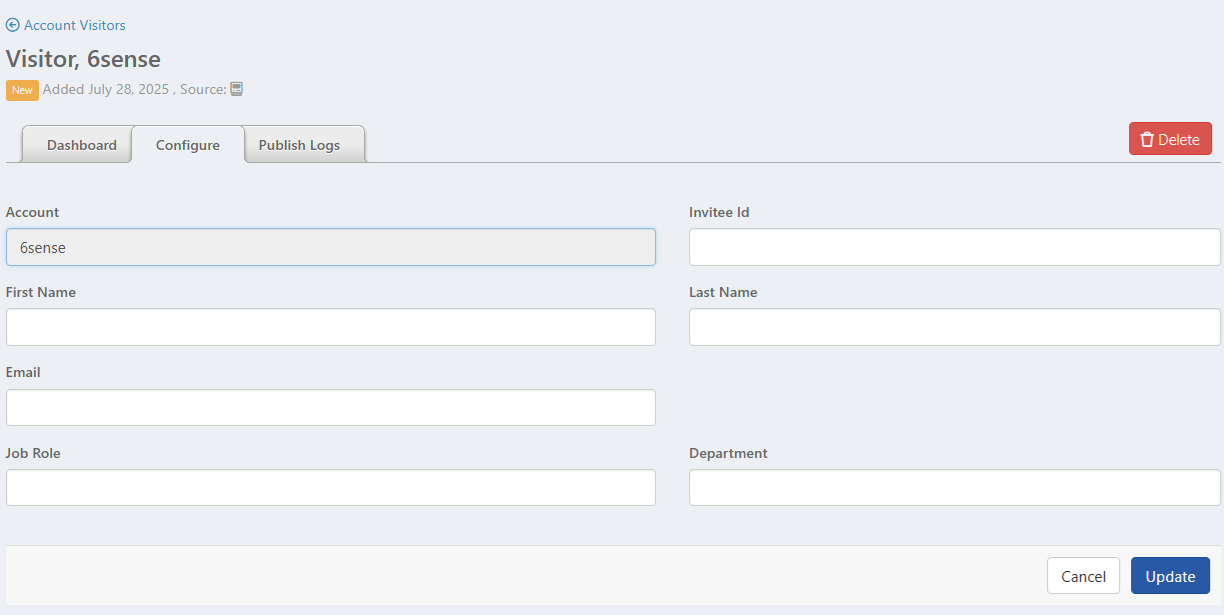
Task: Click the Email label text
Action: 23,372
